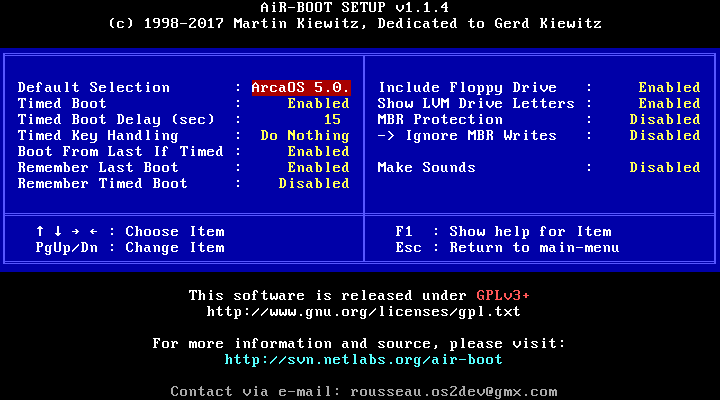Viewport: 720px width, 400px height.
Task: Click the up arrow key hint
Action: point(40,231)
